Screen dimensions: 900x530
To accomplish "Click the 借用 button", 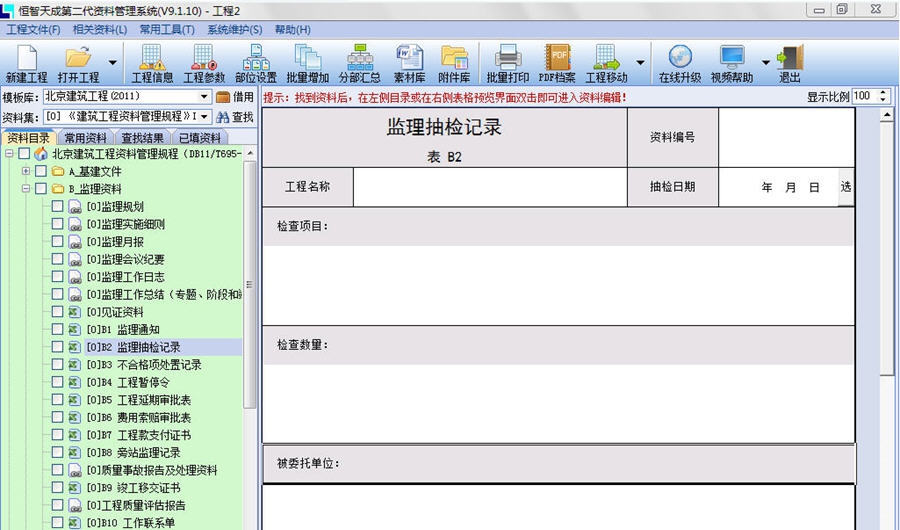I will (236, 97).
